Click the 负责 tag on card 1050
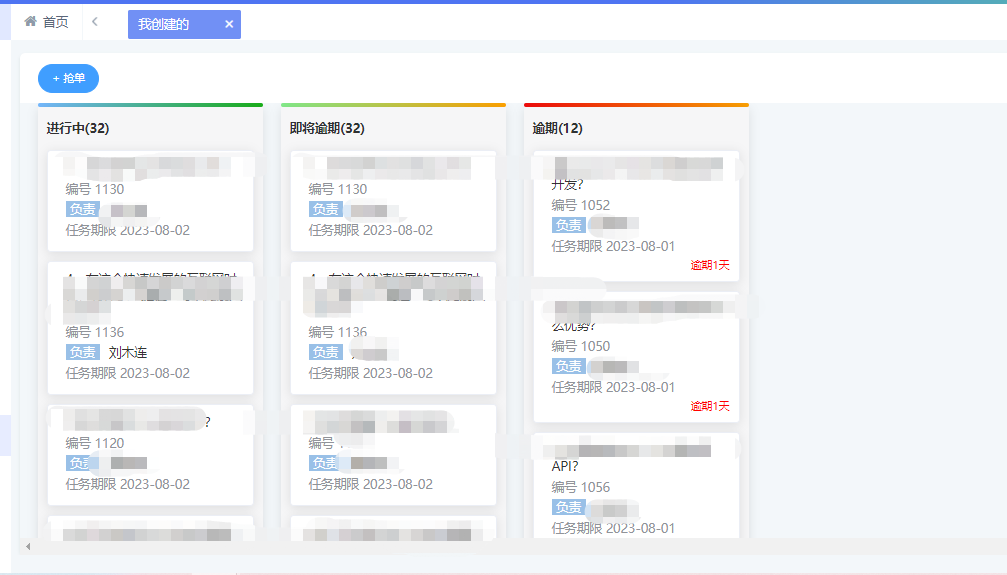 click(568, 366)
